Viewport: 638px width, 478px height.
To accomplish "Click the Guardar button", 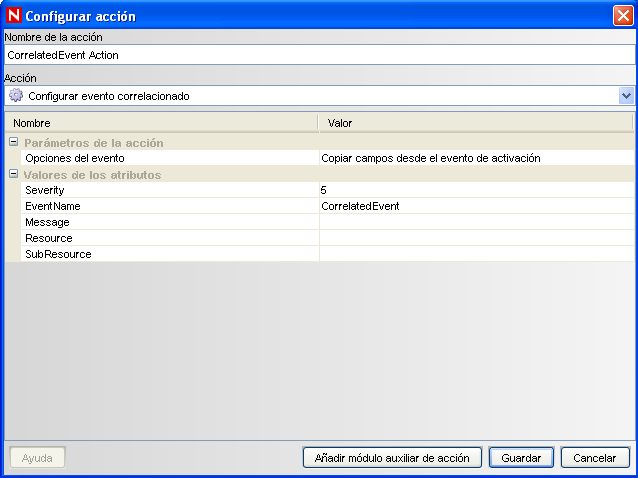I will coord(521,458).
